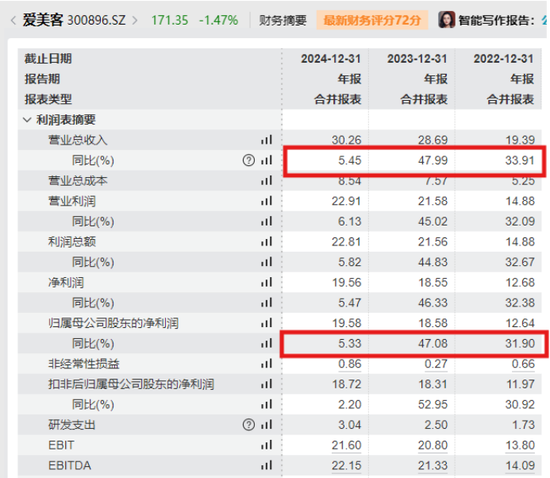Click 非经常性损益 value 0.86
Viewport: 550px width, 478px height.
click(x=350, y=364)
